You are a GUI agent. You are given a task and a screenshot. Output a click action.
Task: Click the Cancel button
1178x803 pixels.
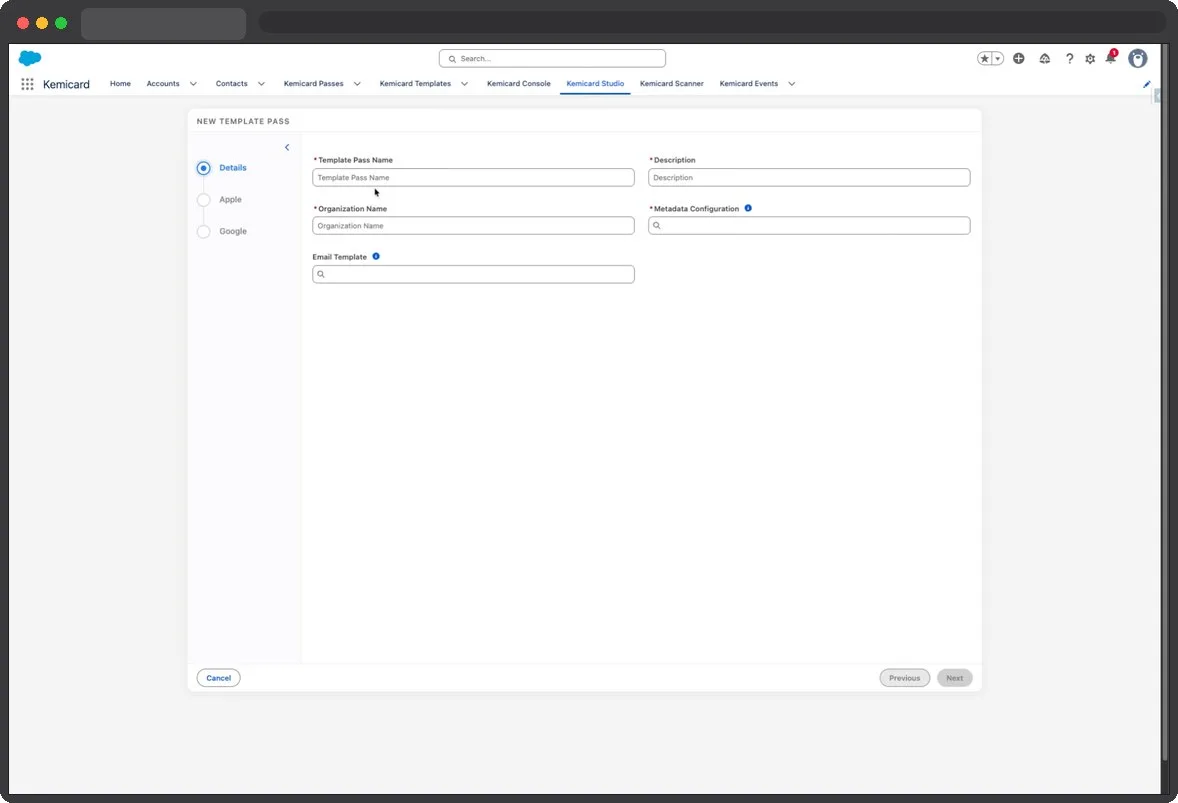pyautogui.click(x=219, y=678)
